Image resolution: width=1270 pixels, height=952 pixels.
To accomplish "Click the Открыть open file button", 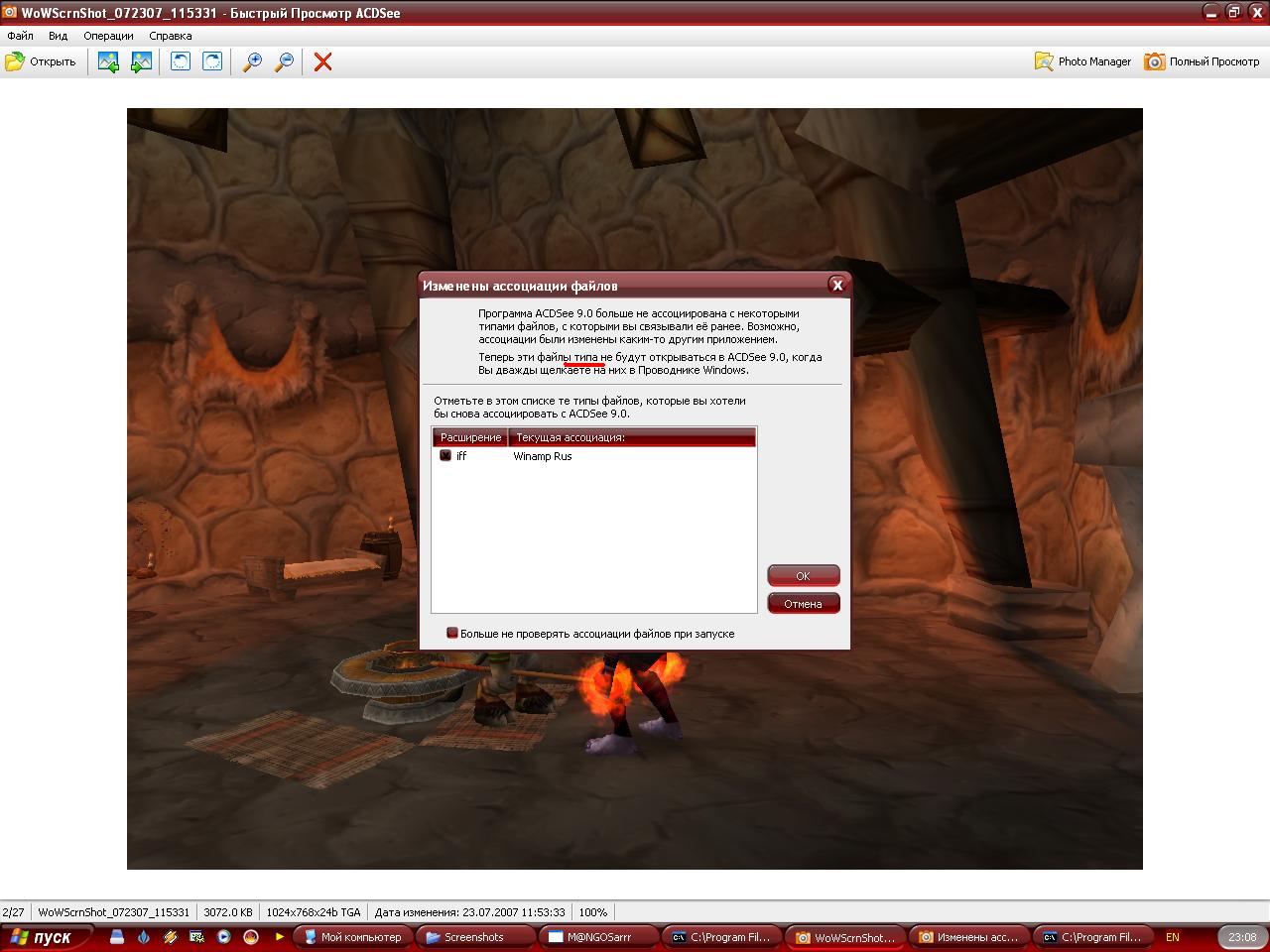I will (x=41, y=61).
